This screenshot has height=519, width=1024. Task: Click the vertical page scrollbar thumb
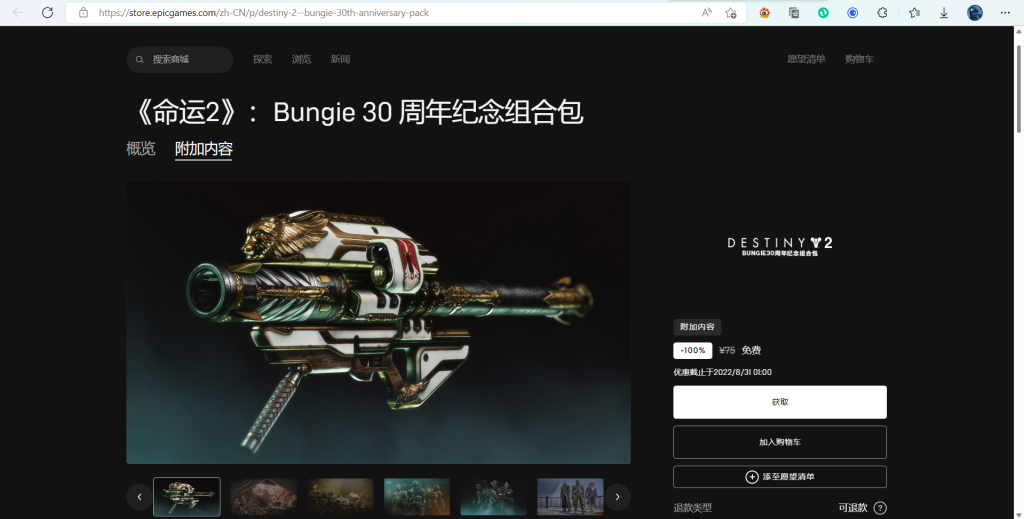(x=1019, y=87)
